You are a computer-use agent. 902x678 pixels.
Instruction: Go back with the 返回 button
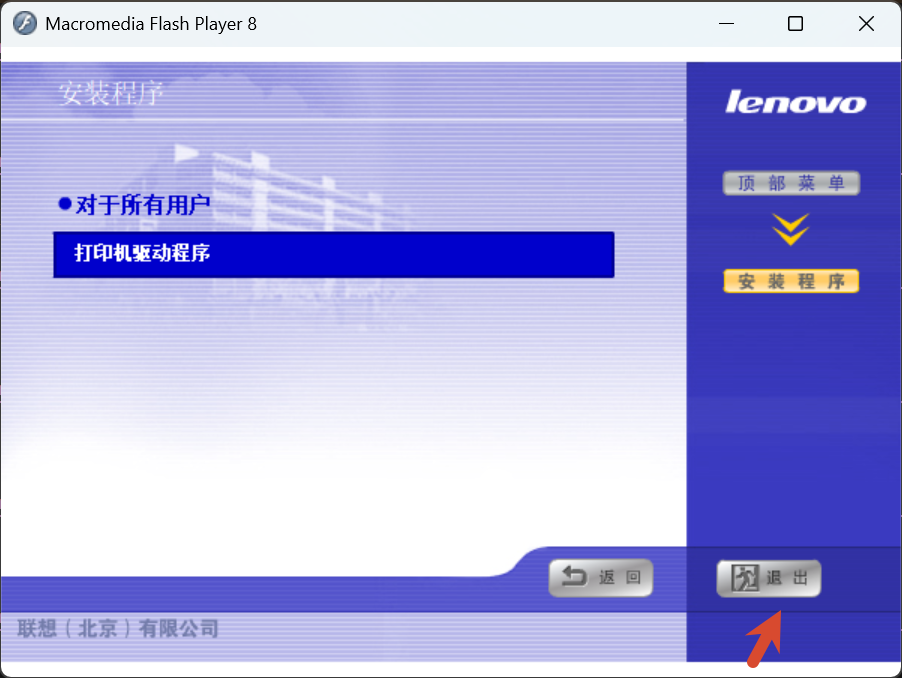coord(601,577)
